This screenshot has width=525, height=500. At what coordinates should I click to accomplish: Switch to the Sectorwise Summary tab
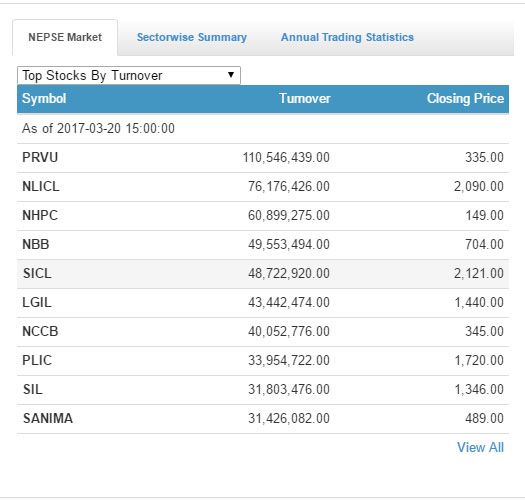pos(192,37)
